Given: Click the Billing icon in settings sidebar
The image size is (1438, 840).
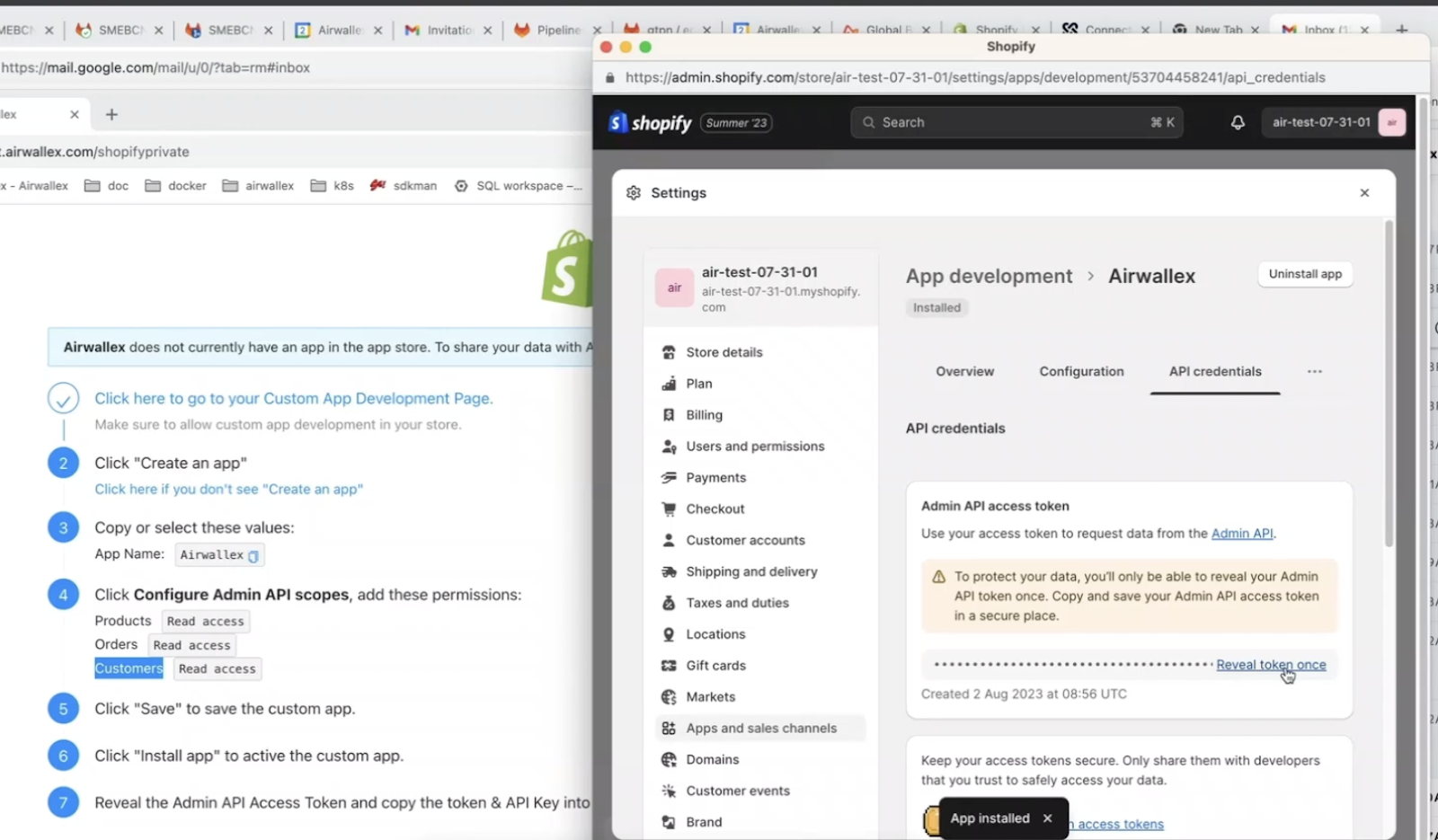Looking at the screenshot, I should click(x=669, y=415).
